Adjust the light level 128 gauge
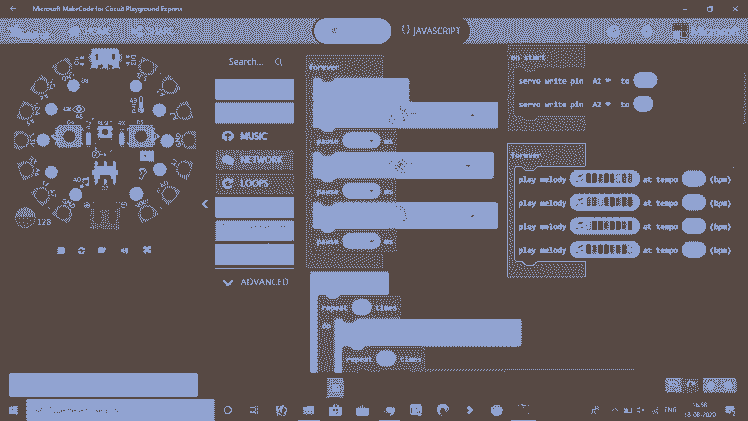Screen dimensions: 748x421 click(x=25, y=218)
